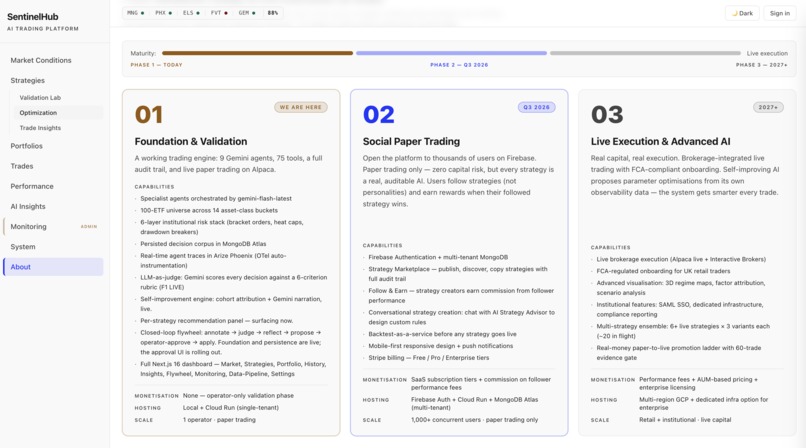Open Trade Insights sub-item
This screenshot has height=448, width=806.
pos(40,128)
